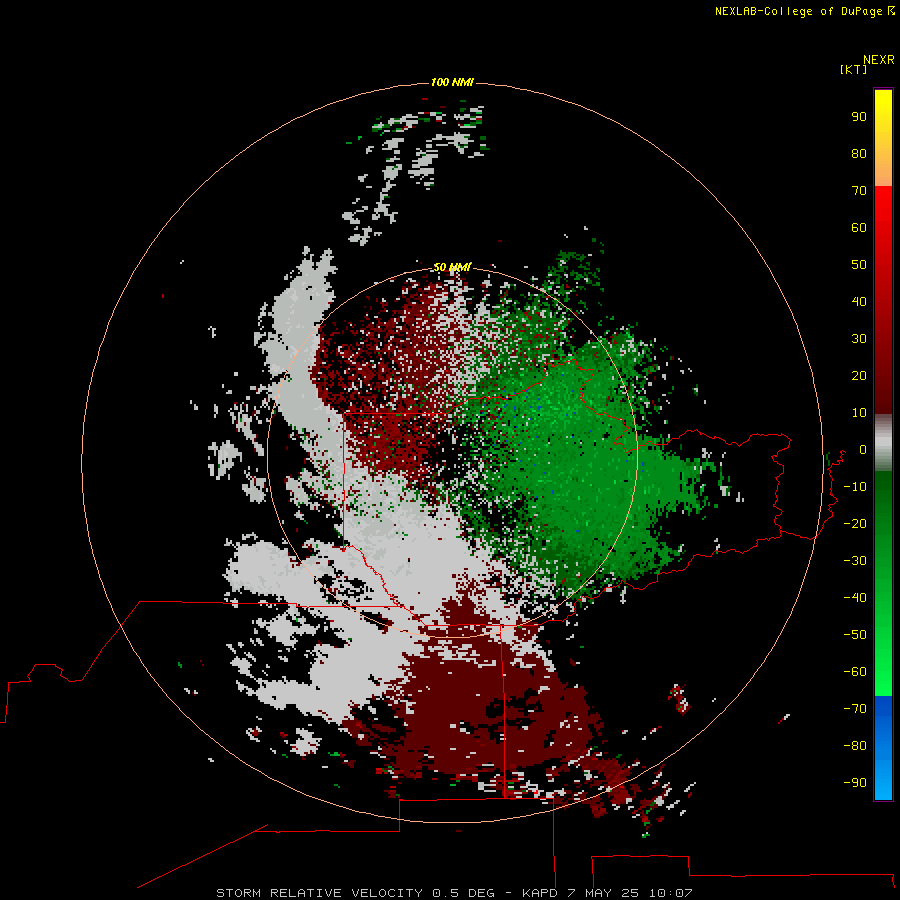The image size is (900, 900).
Task: Click the -30 value on velocity scale
Action: coord(855,561)
